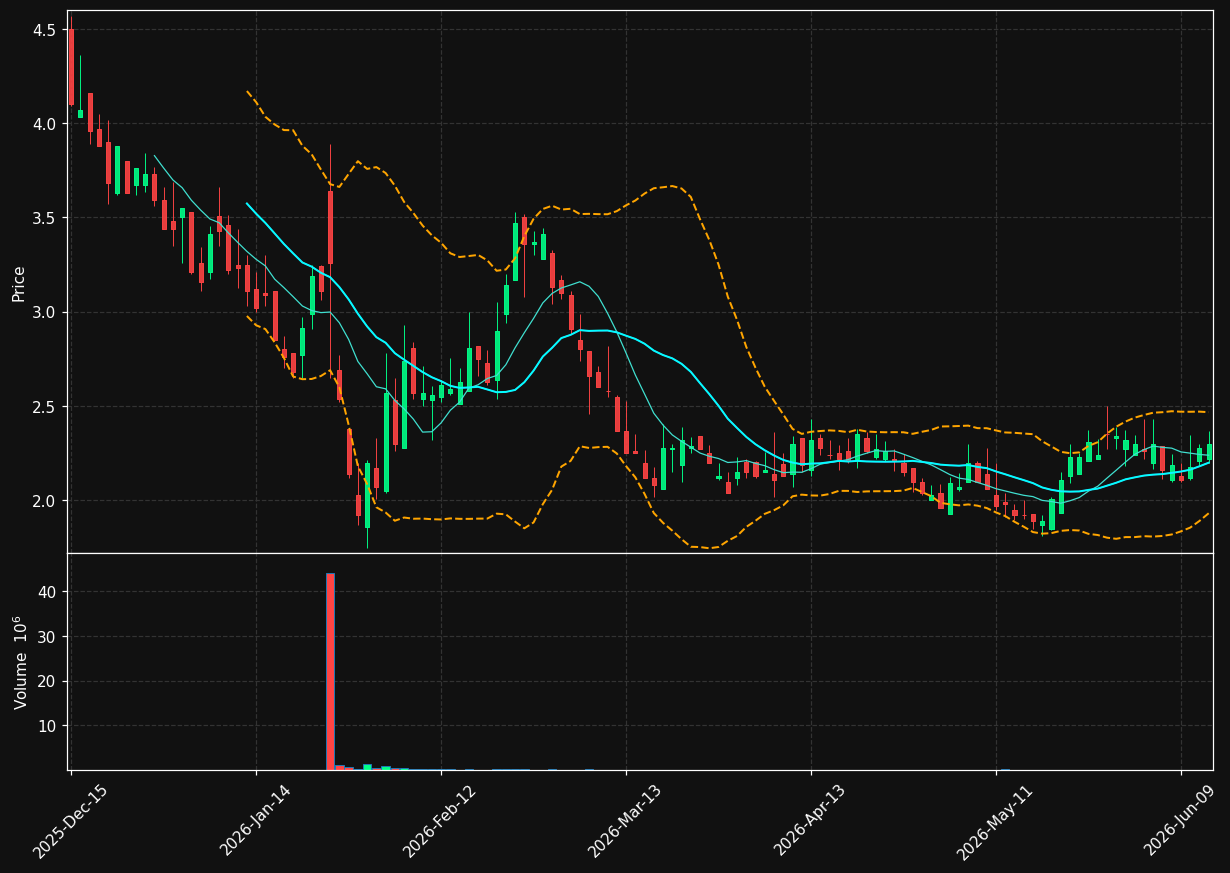Screen dimensions: 1230x873
Task: Click the 2026-Apr-13 date label
Action: tap(811, 821)
